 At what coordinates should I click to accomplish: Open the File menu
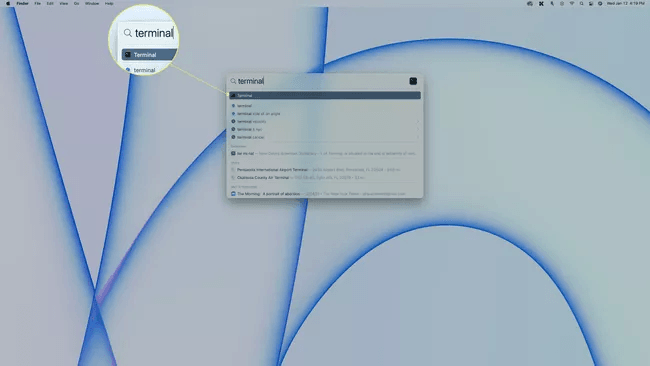[37, 3]
